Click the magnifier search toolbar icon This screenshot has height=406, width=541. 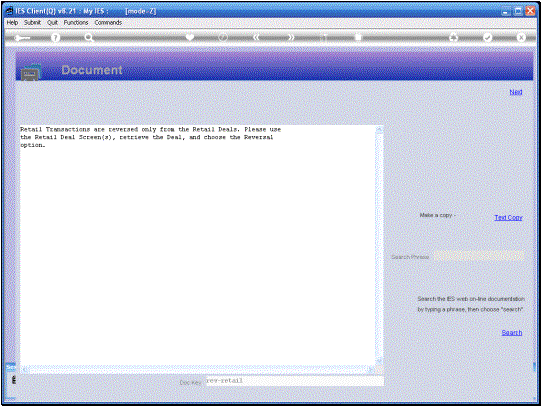[89, 38]
